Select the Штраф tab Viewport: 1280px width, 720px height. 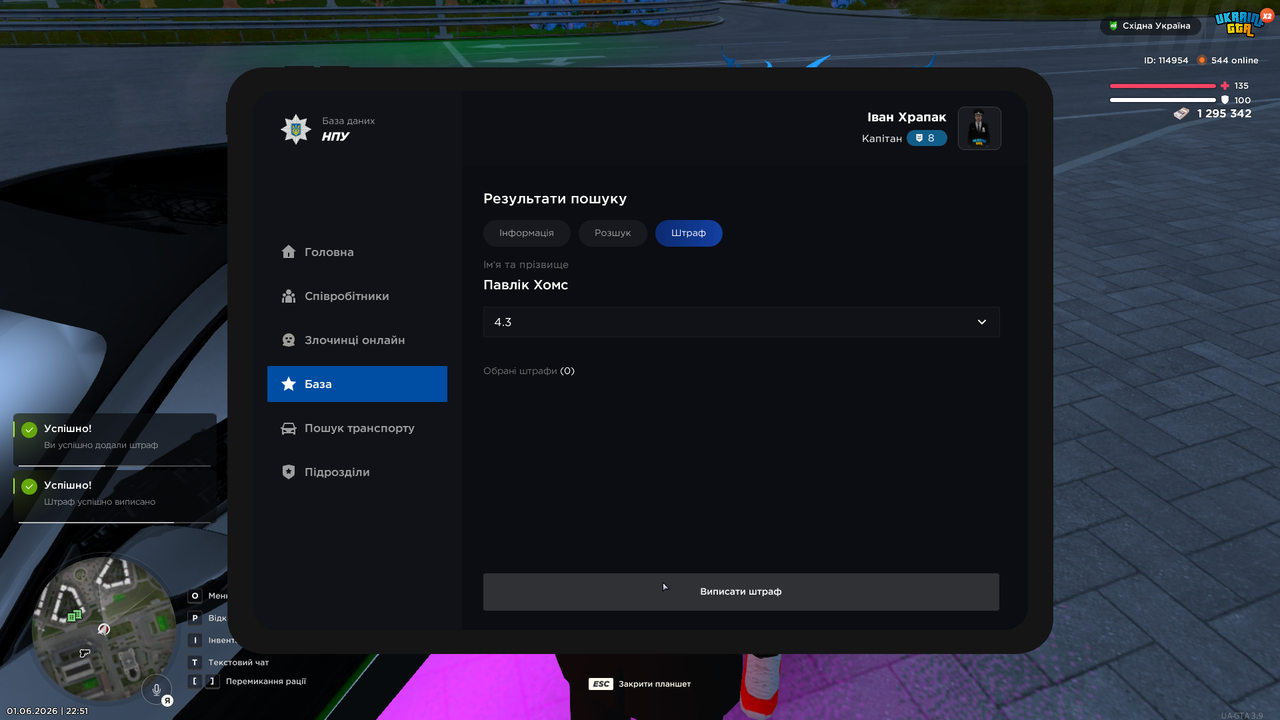pyautogui.click(x=689, y=233)
